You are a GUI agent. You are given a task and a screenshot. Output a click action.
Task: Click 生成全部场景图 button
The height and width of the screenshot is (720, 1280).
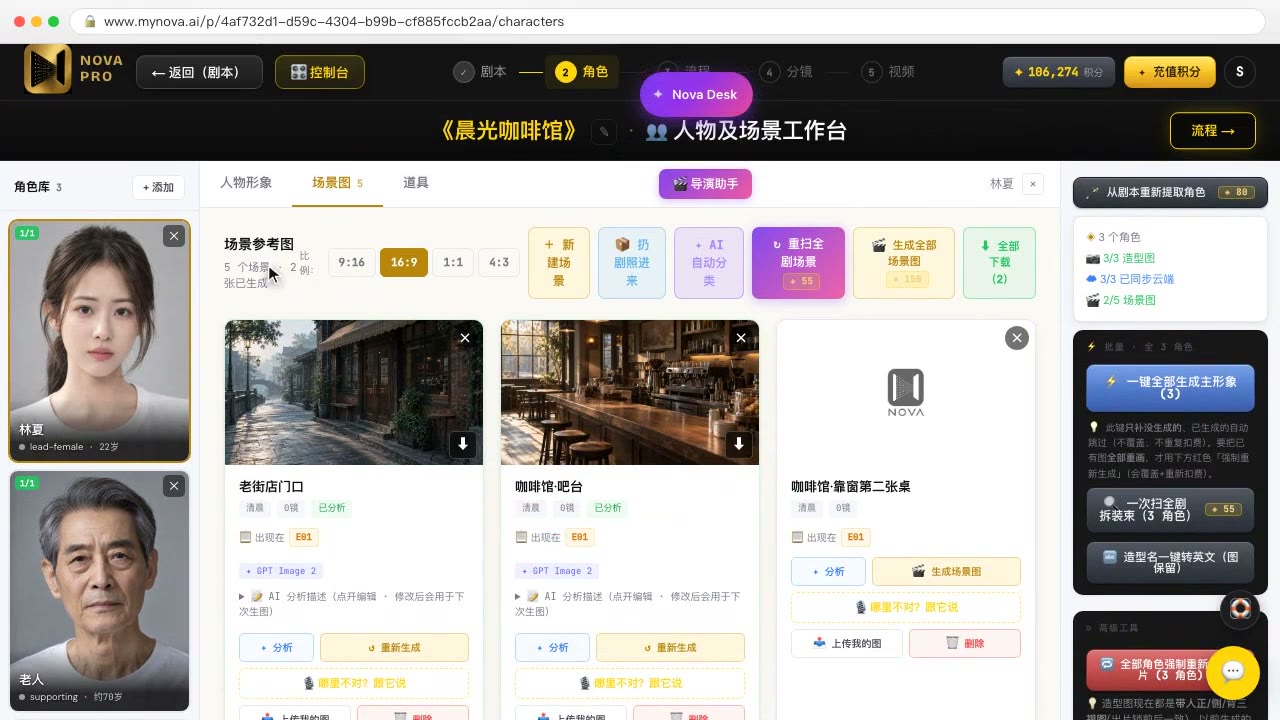[x=904, y=263]
